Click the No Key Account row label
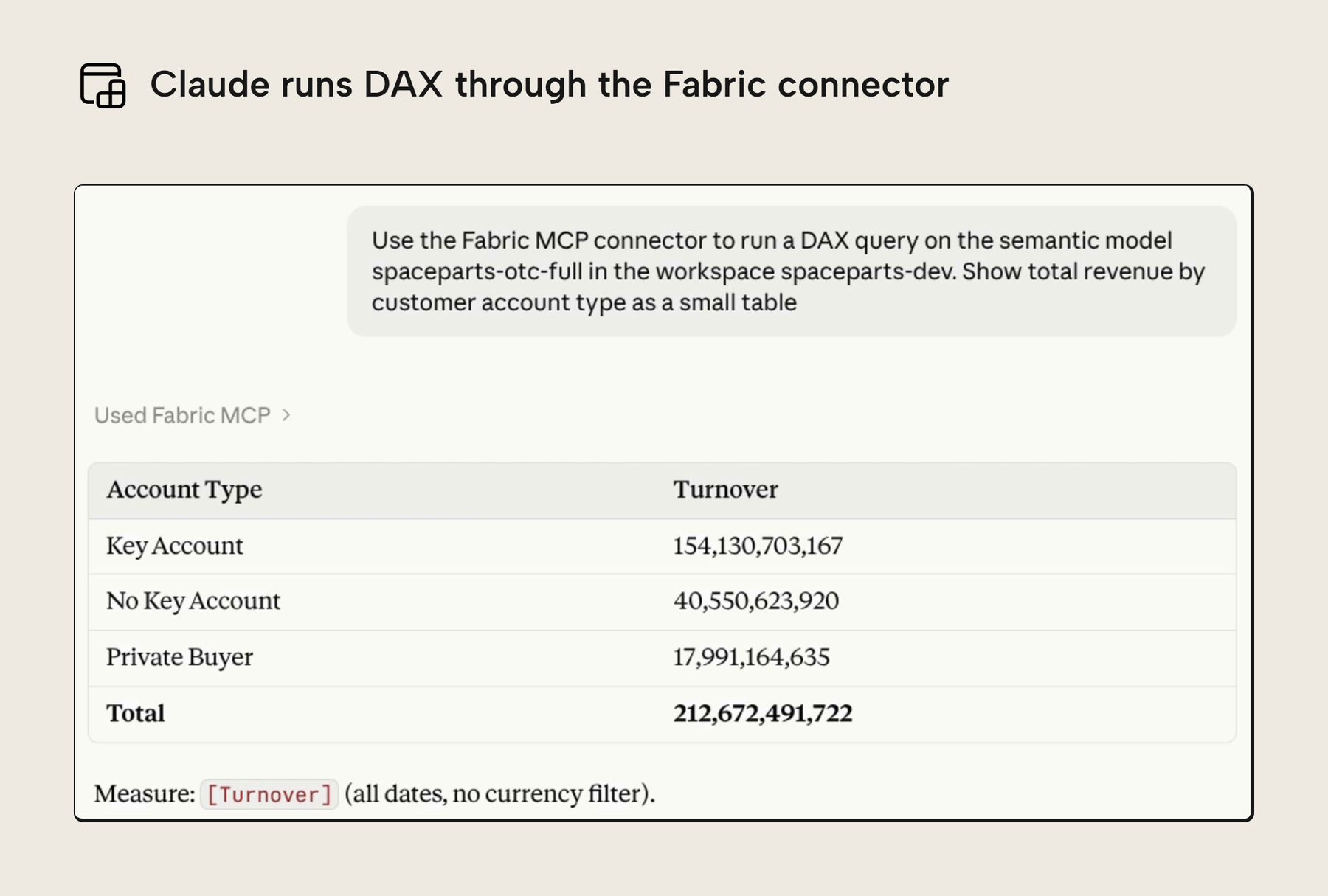This screenshot has height=896, width=1328. coord(193,601)
